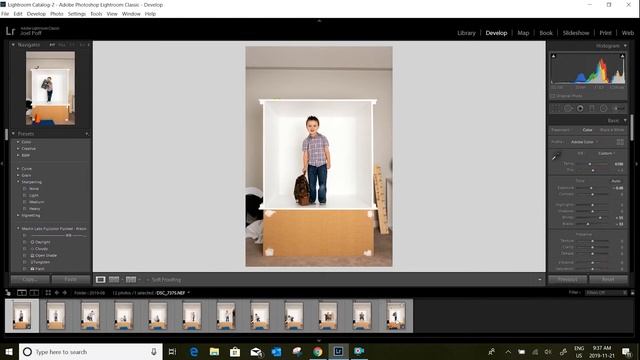Viewport: 640px width, 360px height.
Task: Toggle the Original Photo checkbox
Action: 553,96
